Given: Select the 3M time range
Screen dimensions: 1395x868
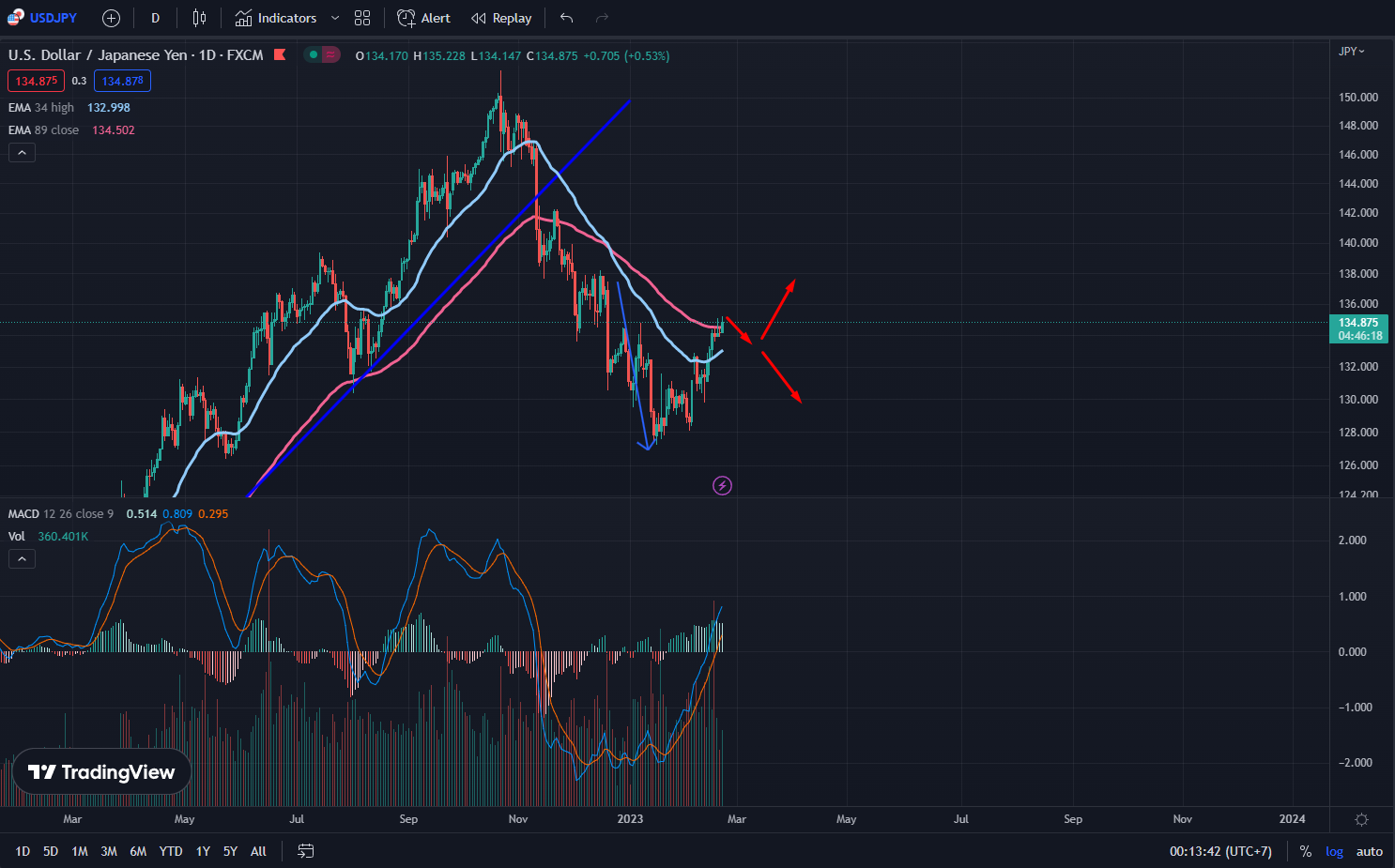Looking at the screenshot, I should (x=109, y=851).
